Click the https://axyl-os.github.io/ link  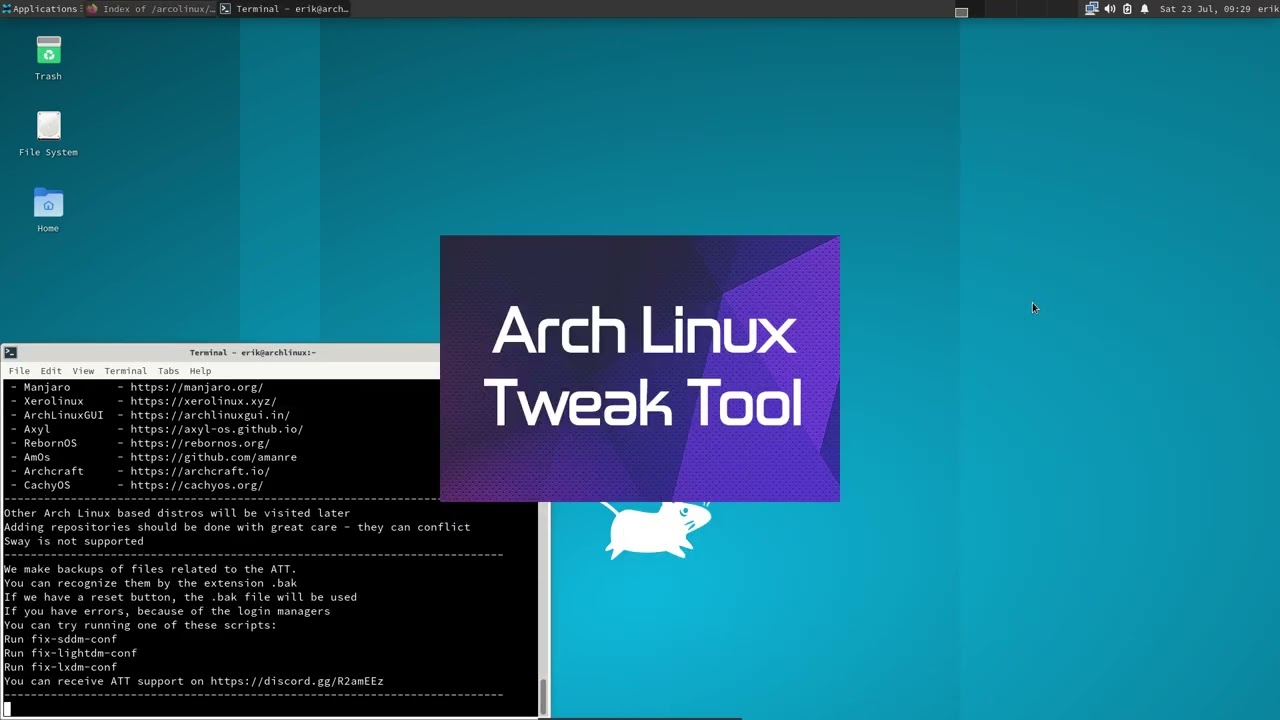[217, 429]
